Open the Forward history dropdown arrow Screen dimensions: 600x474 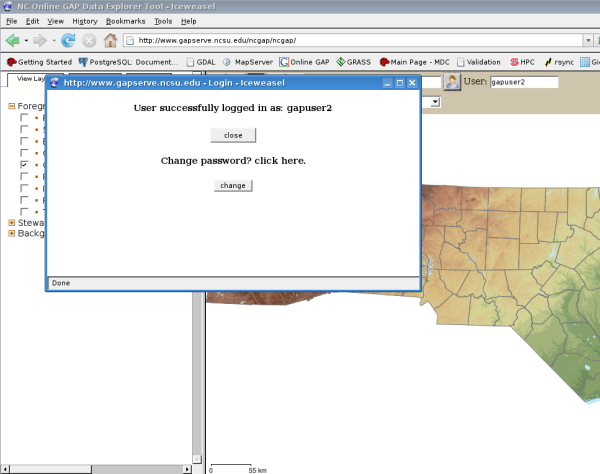(x=54, y=40)
